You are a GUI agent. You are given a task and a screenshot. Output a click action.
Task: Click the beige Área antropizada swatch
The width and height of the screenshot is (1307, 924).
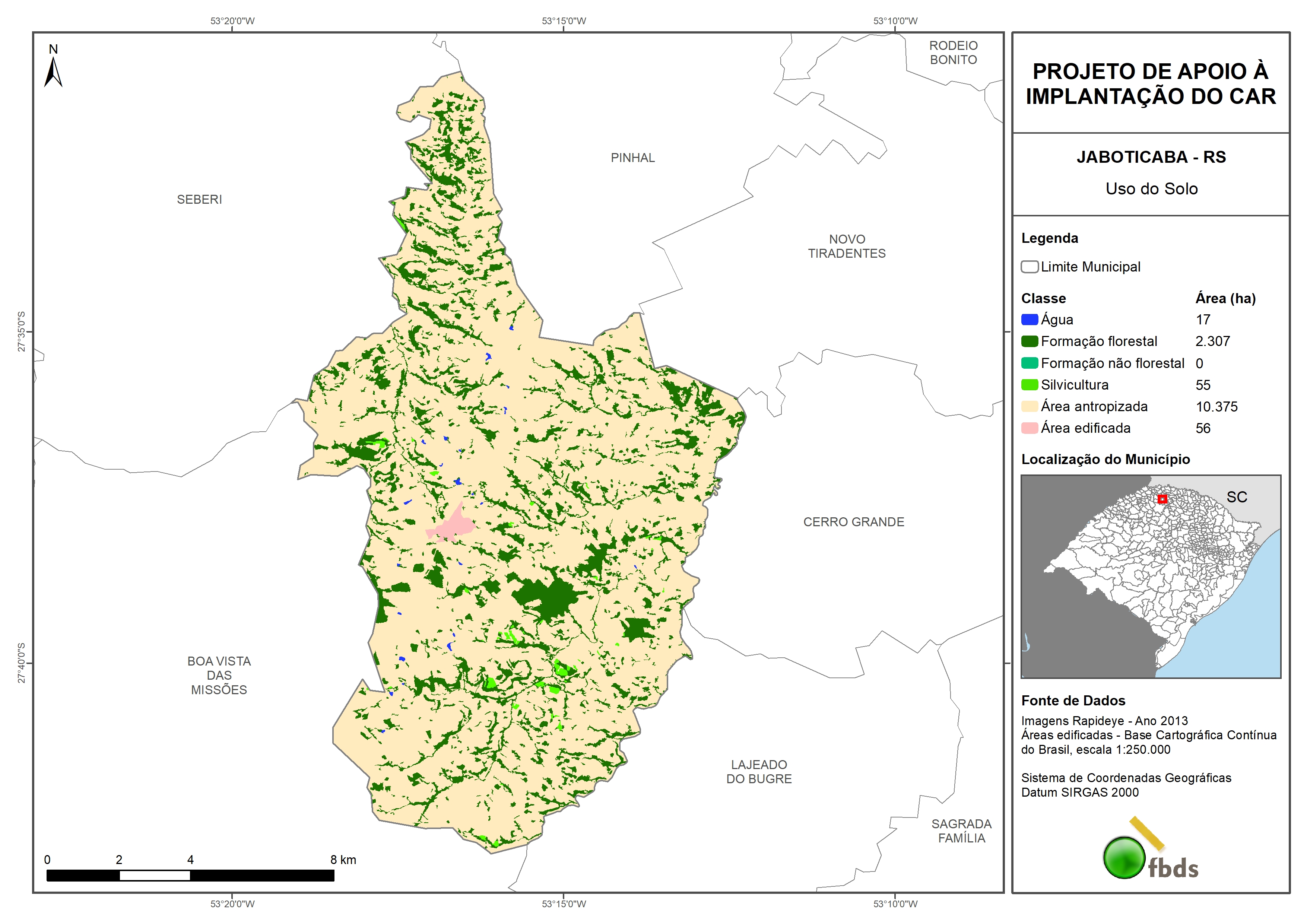click(x=1029, y=406)
